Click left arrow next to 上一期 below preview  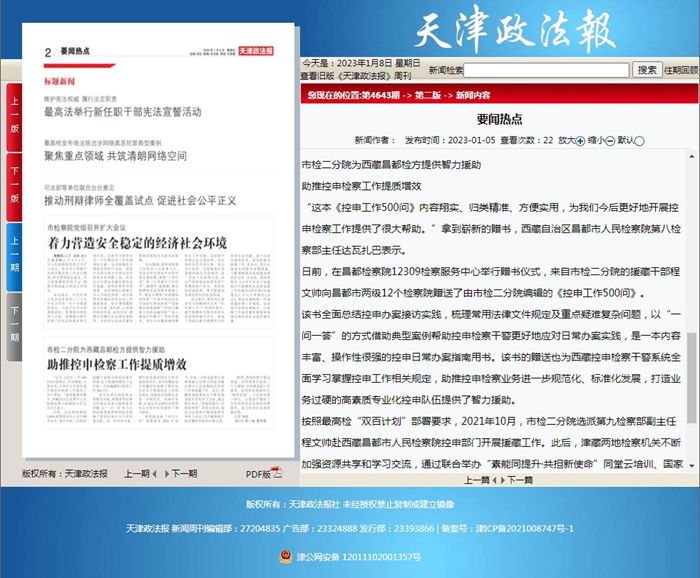point(154,474)
